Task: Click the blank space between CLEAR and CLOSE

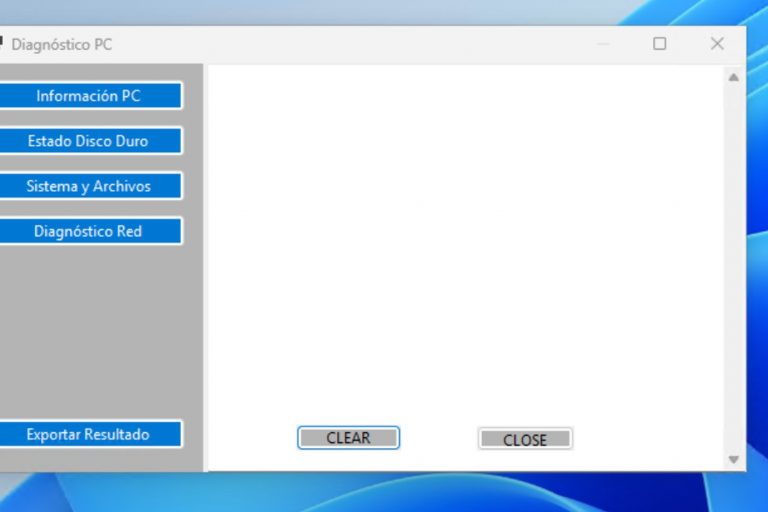Action: tap(438, 438)
